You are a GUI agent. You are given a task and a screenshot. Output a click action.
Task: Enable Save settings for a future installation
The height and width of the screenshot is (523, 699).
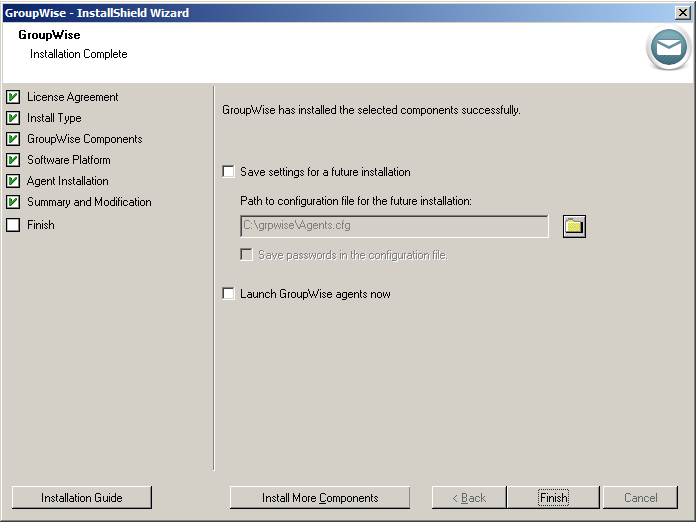(x=229, y=172)
